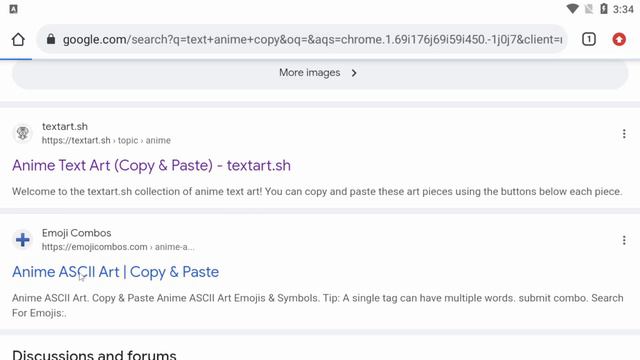This screenshot has height=360, width=640.
Task: Open Anime Text Art (Copy & Paste) link
Action: click(151, 165)
